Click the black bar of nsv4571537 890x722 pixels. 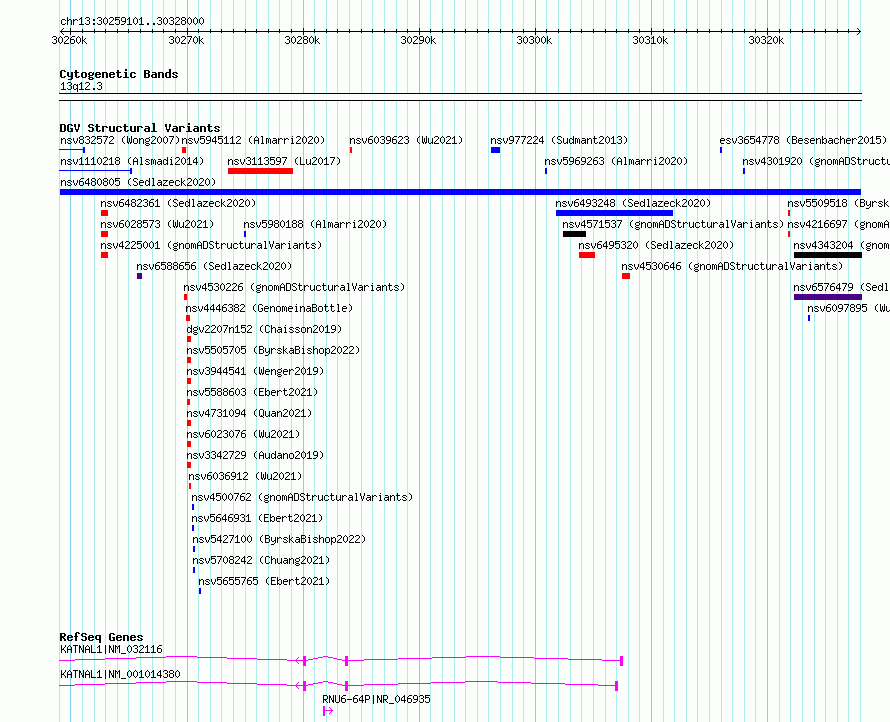coord(574,234)
